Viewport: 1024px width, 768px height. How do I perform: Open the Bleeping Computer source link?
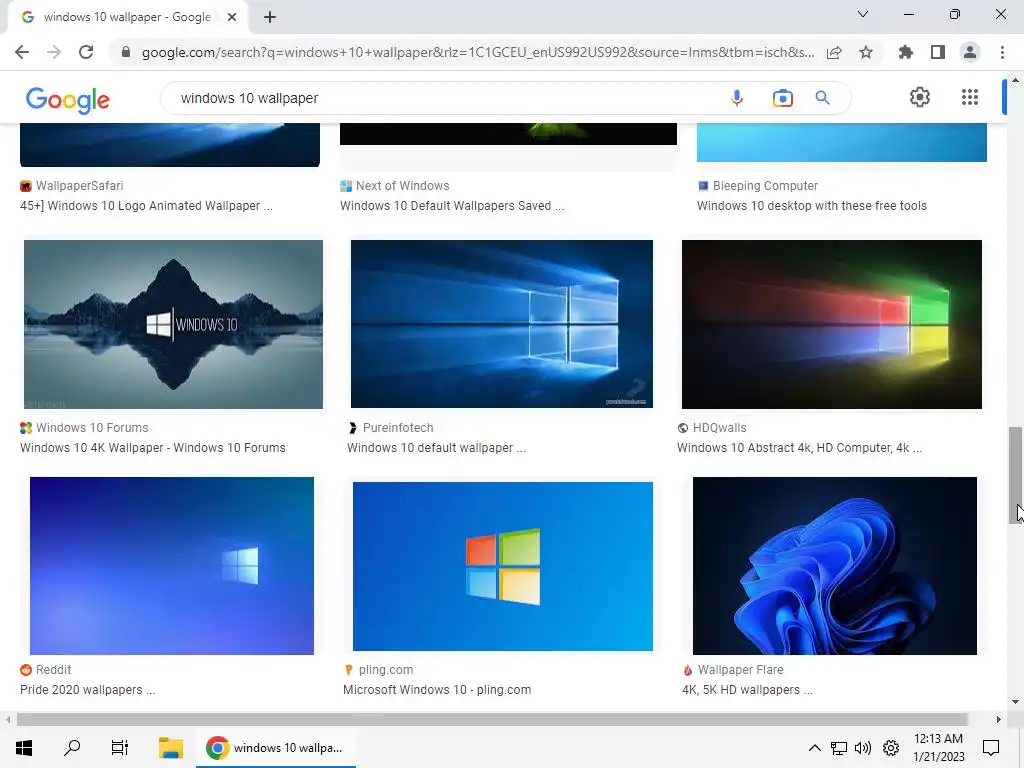tap(765, 185)
